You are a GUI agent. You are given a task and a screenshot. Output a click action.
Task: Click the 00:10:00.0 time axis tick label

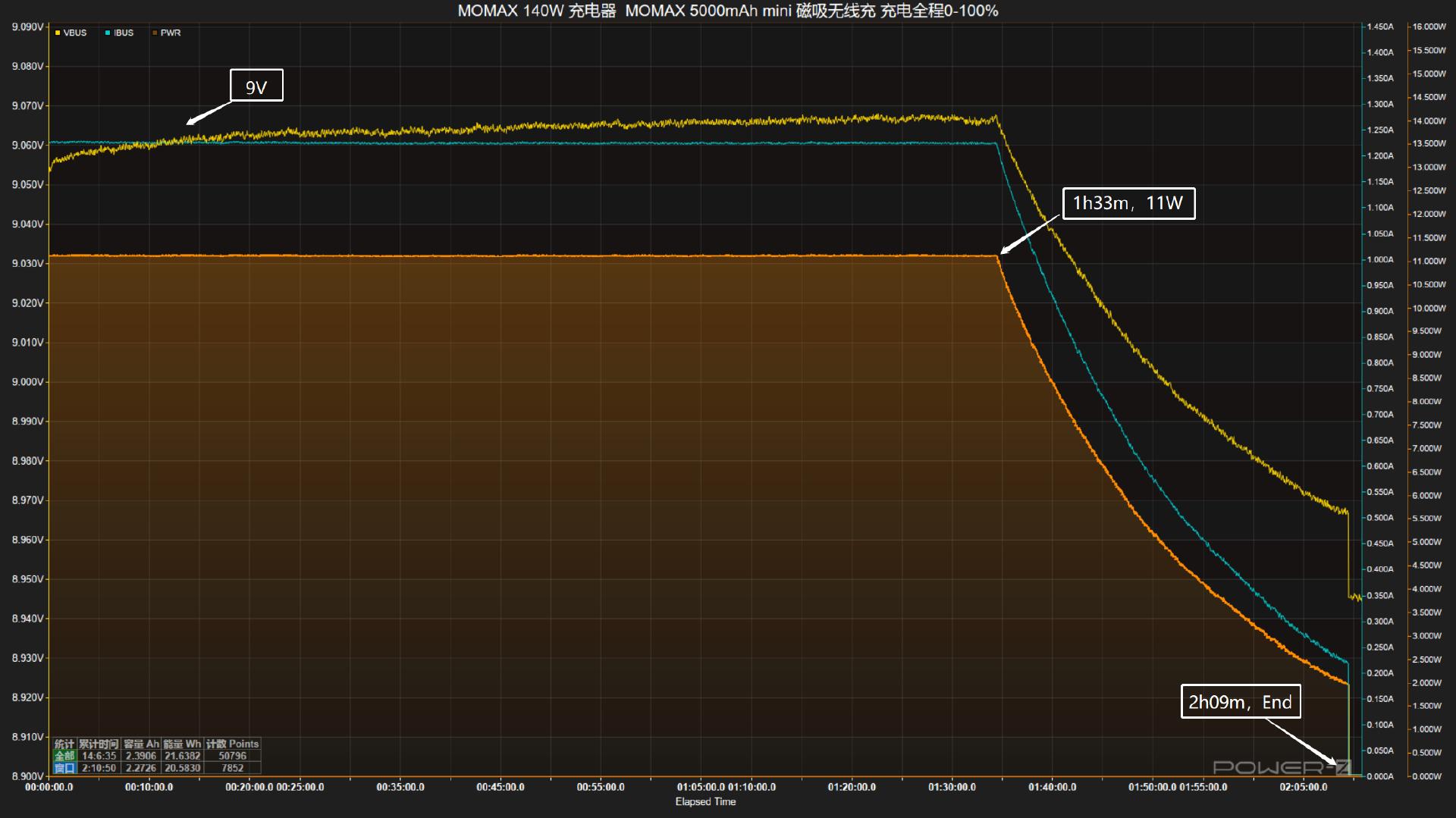[149, 787]
